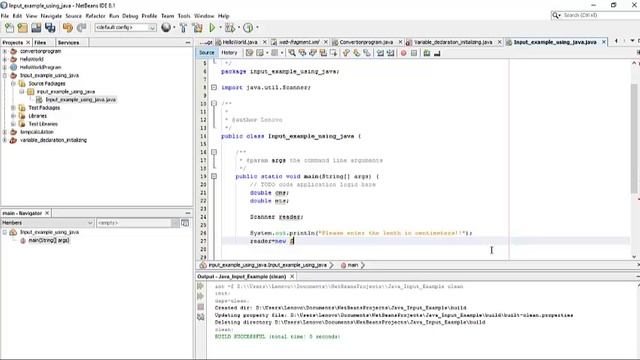Switch to the Files tab
640x360 pixels.
click(x=40, y=42)
